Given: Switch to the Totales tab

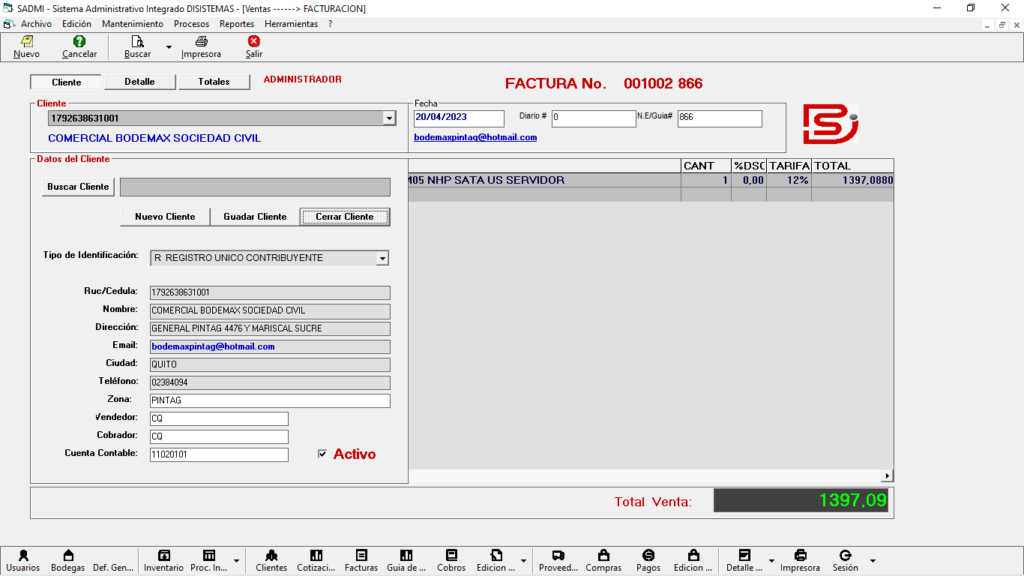Looking at the screenshot, I should point(214,82).
